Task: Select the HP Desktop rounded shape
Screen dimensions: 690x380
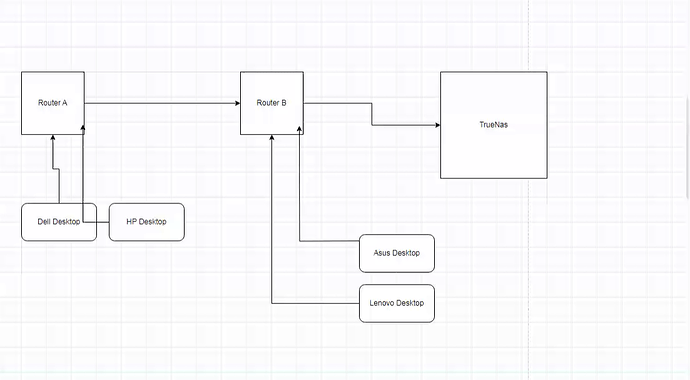Action: tap(147, 222)
